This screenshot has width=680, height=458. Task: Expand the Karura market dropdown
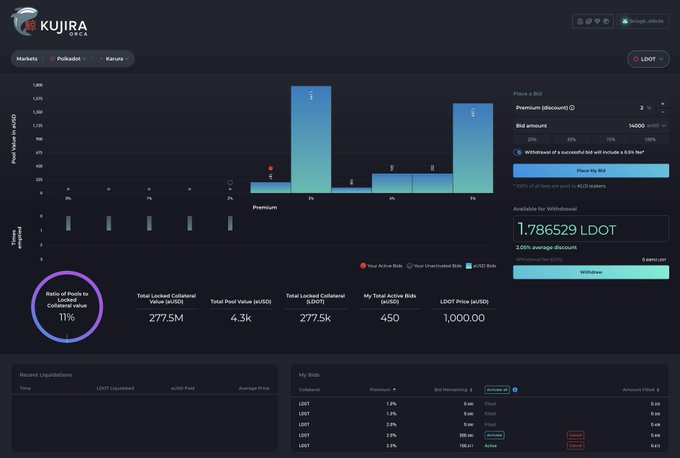(x=114, y=59)
